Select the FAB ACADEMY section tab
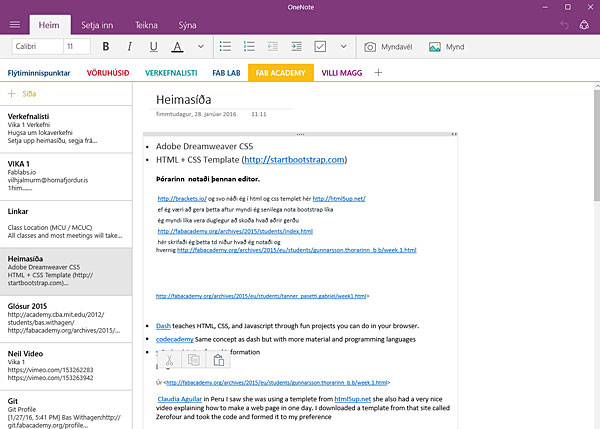 [x=280, y=73]
